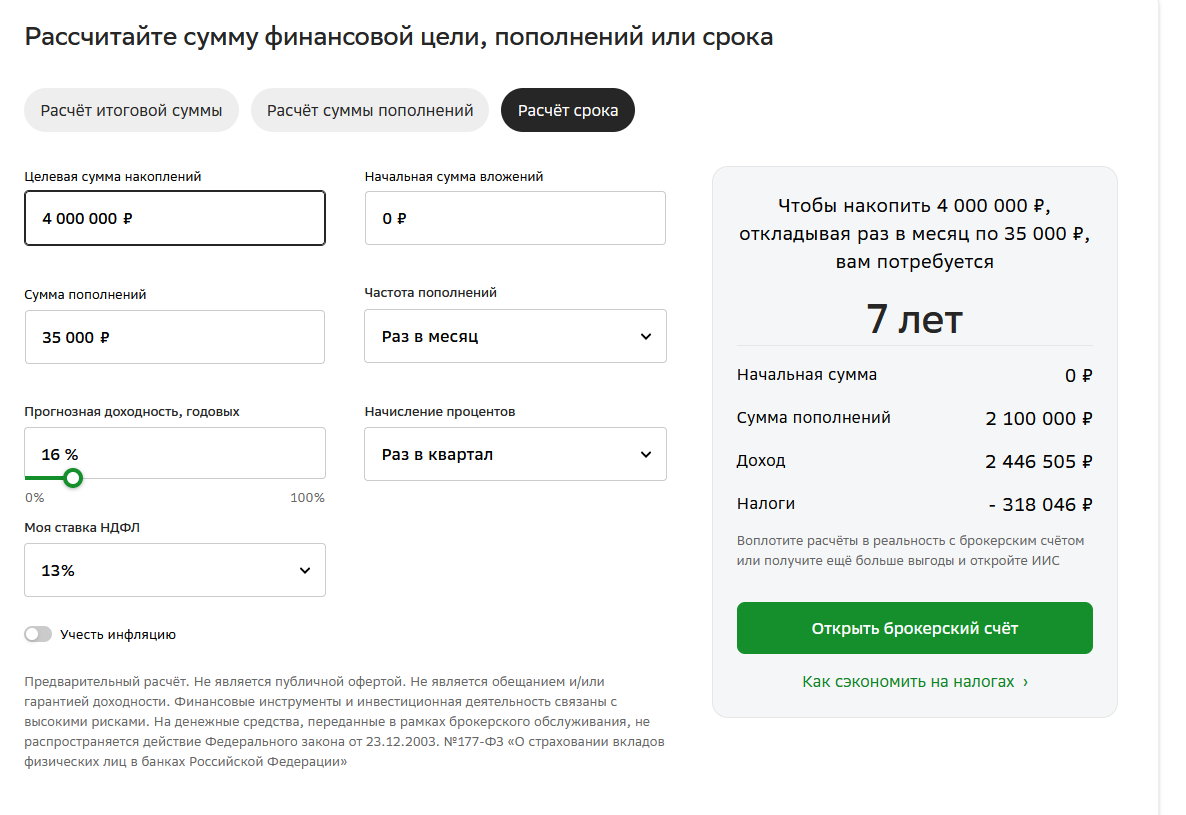
Task: Click the chevron in Раз в месяц selector
Action: coord(645,336)
